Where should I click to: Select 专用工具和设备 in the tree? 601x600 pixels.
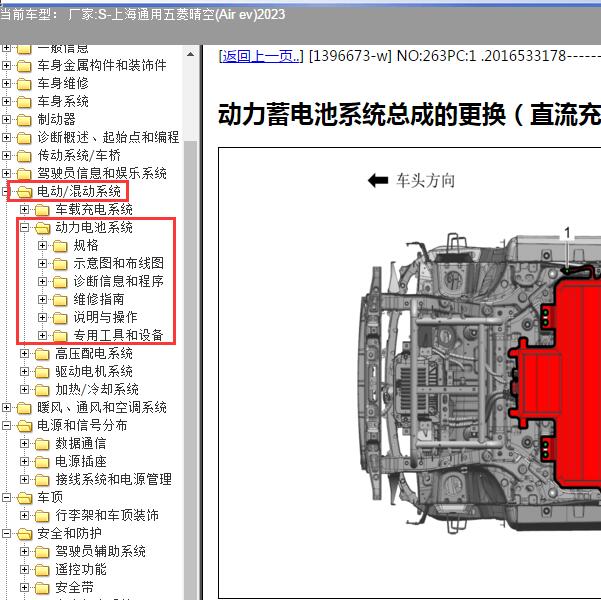click(x=118, y=336)
